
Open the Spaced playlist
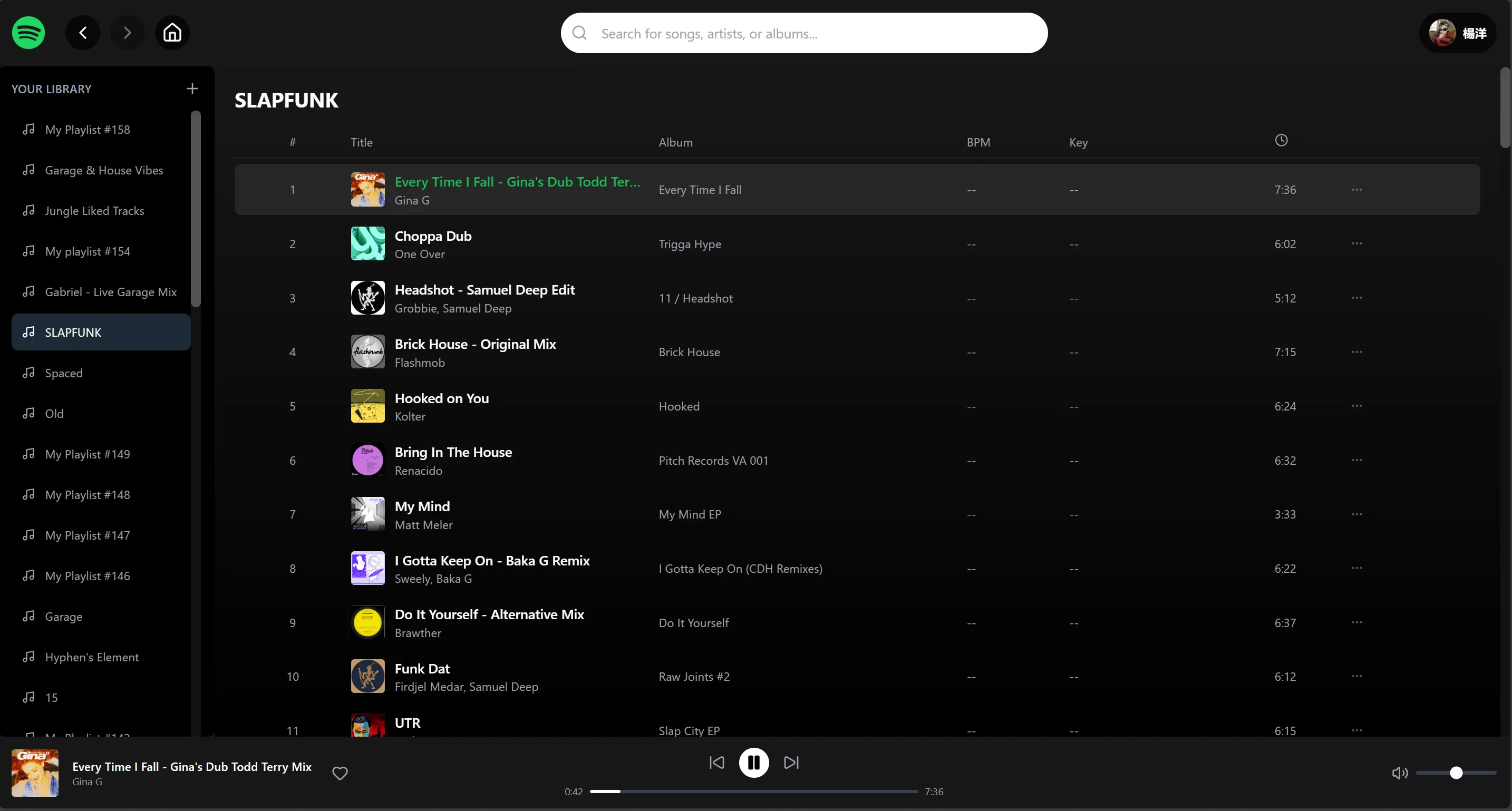101,373
